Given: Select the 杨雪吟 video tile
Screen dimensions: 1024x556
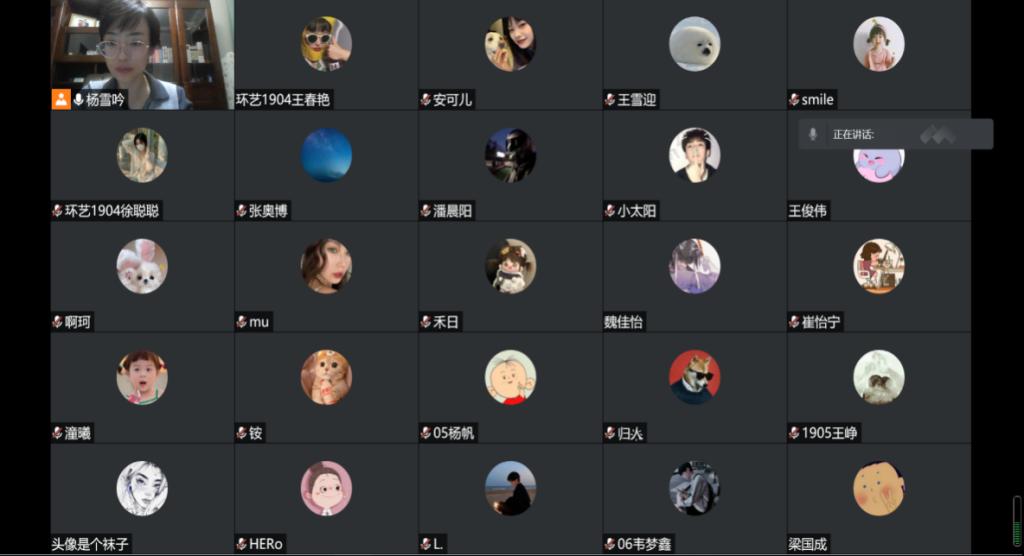Looking at the screenshot, I should [142, 54].
